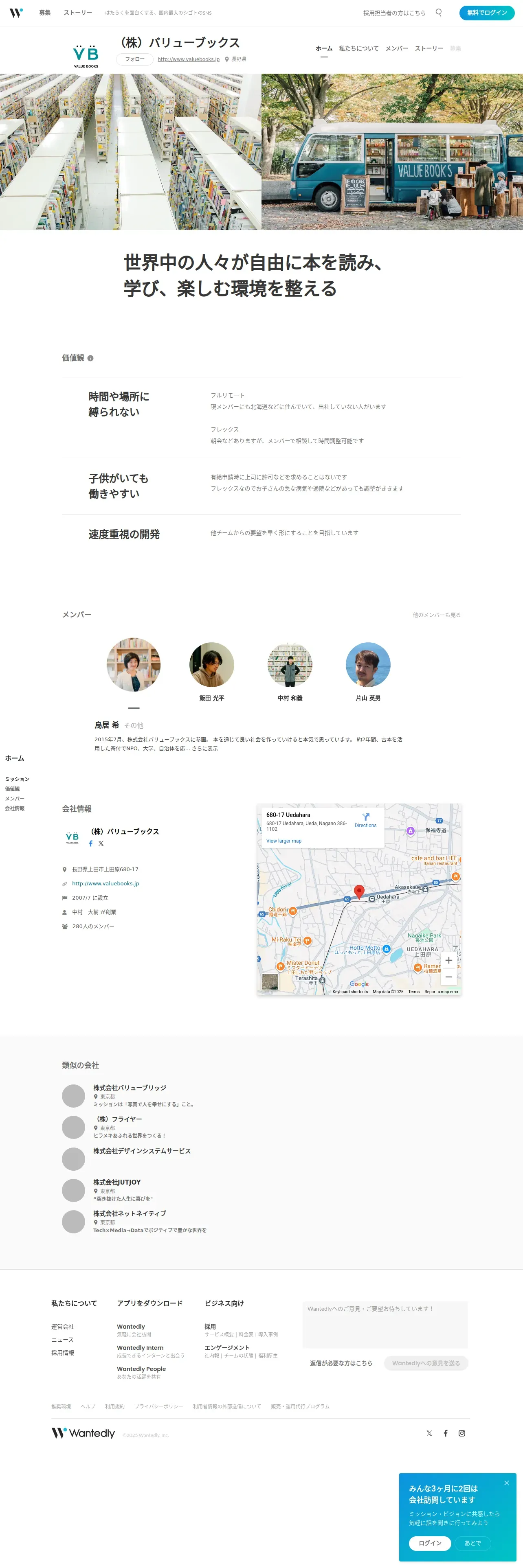The width and height of the screenshot is (523, 1568).
Task: Click the red map location pin
Action: tap(359, 892)
